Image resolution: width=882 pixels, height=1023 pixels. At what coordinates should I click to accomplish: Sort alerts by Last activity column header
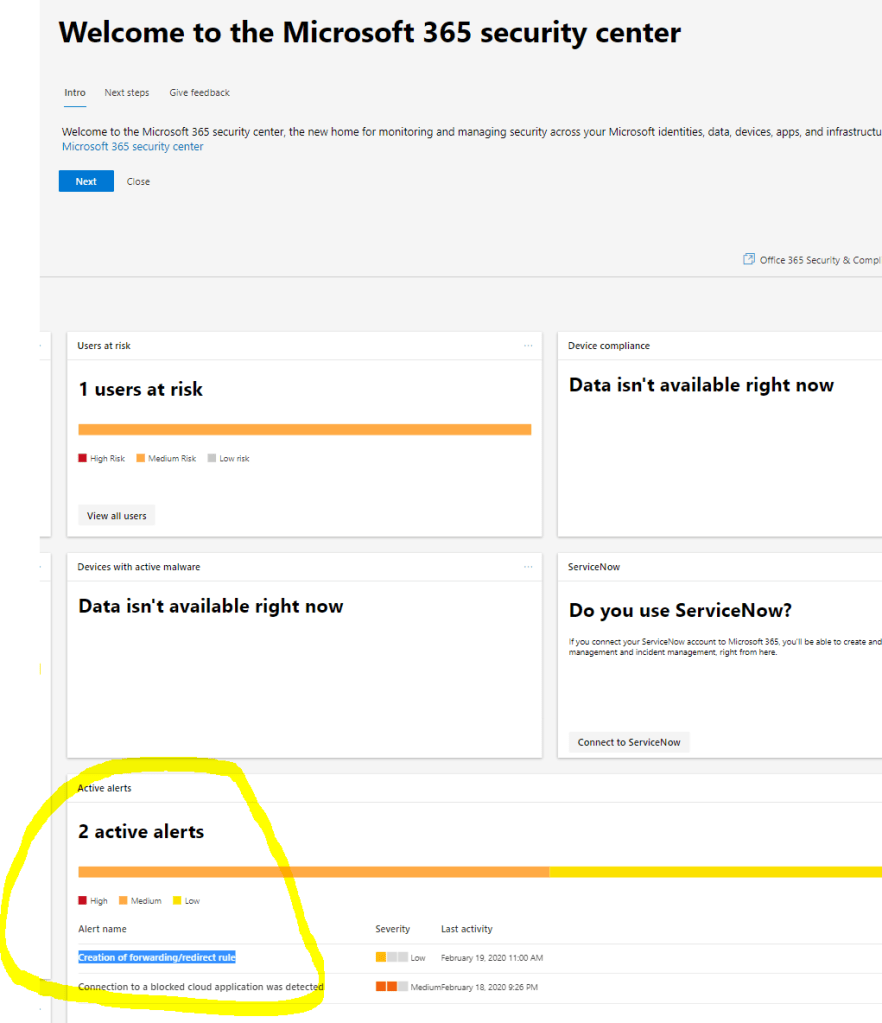coord(466,929)
